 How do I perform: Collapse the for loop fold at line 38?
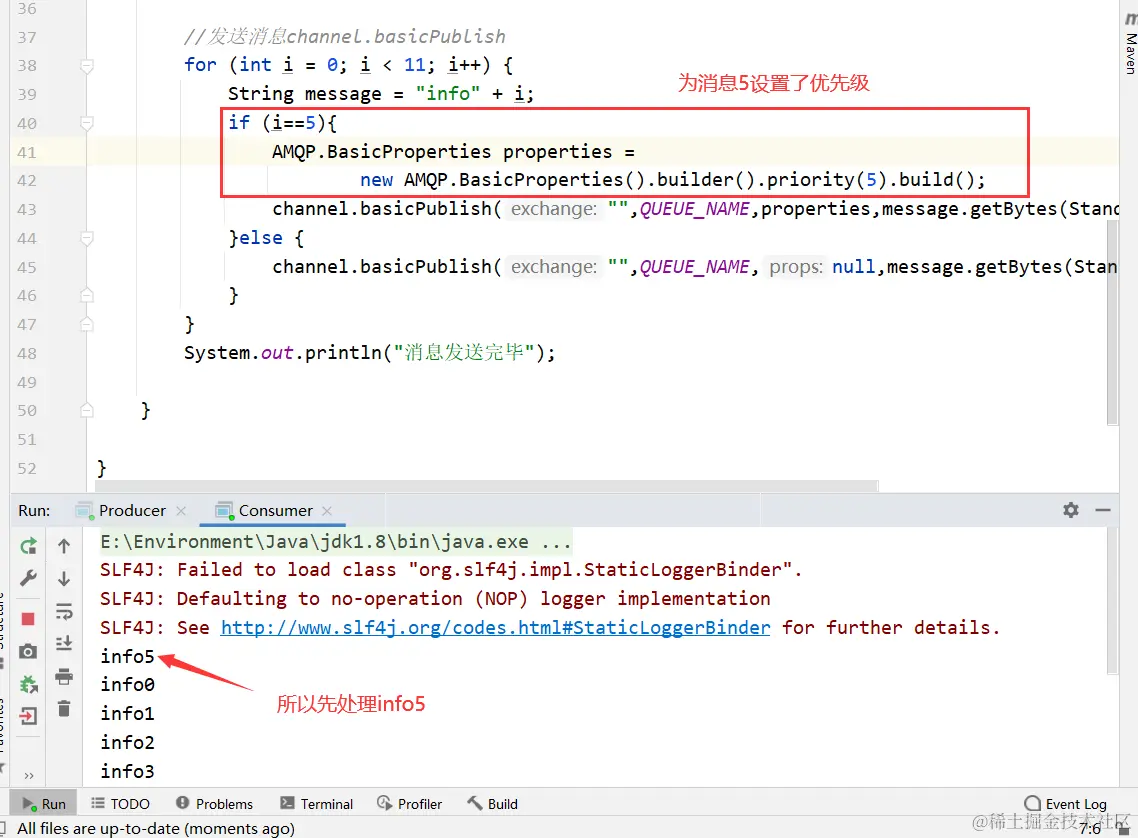[x=86, y=65]
